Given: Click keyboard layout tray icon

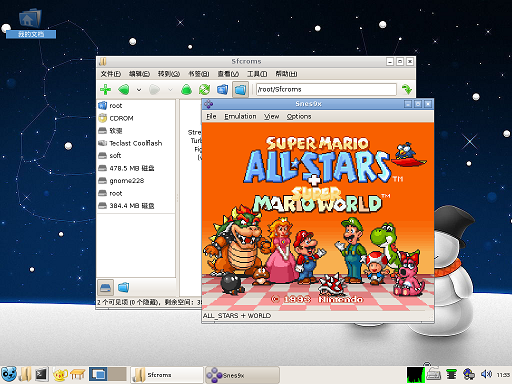Looking at the screenshot, I should pyautogui.click(x=433, y=375).
